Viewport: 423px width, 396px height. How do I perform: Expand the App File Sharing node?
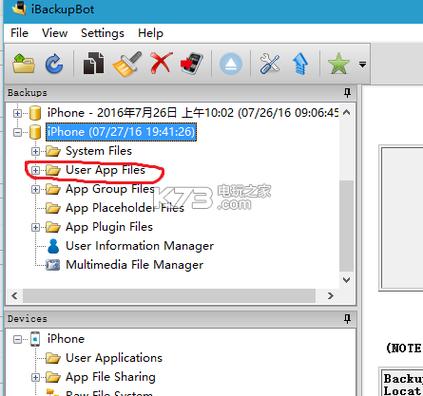(x=35, y=377)
